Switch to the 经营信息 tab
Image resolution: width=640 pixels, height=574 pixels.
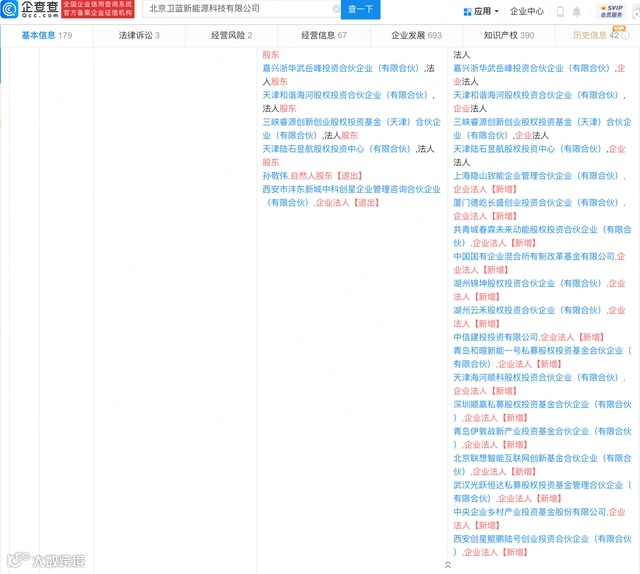click(324, 35)
